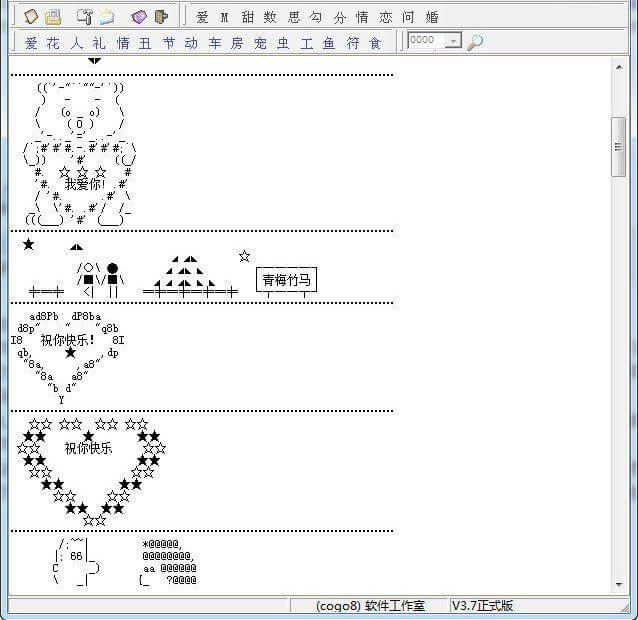Screen dimensions: 638x620
Task: Click the exit door icon
Action: (x=161, y=17)
